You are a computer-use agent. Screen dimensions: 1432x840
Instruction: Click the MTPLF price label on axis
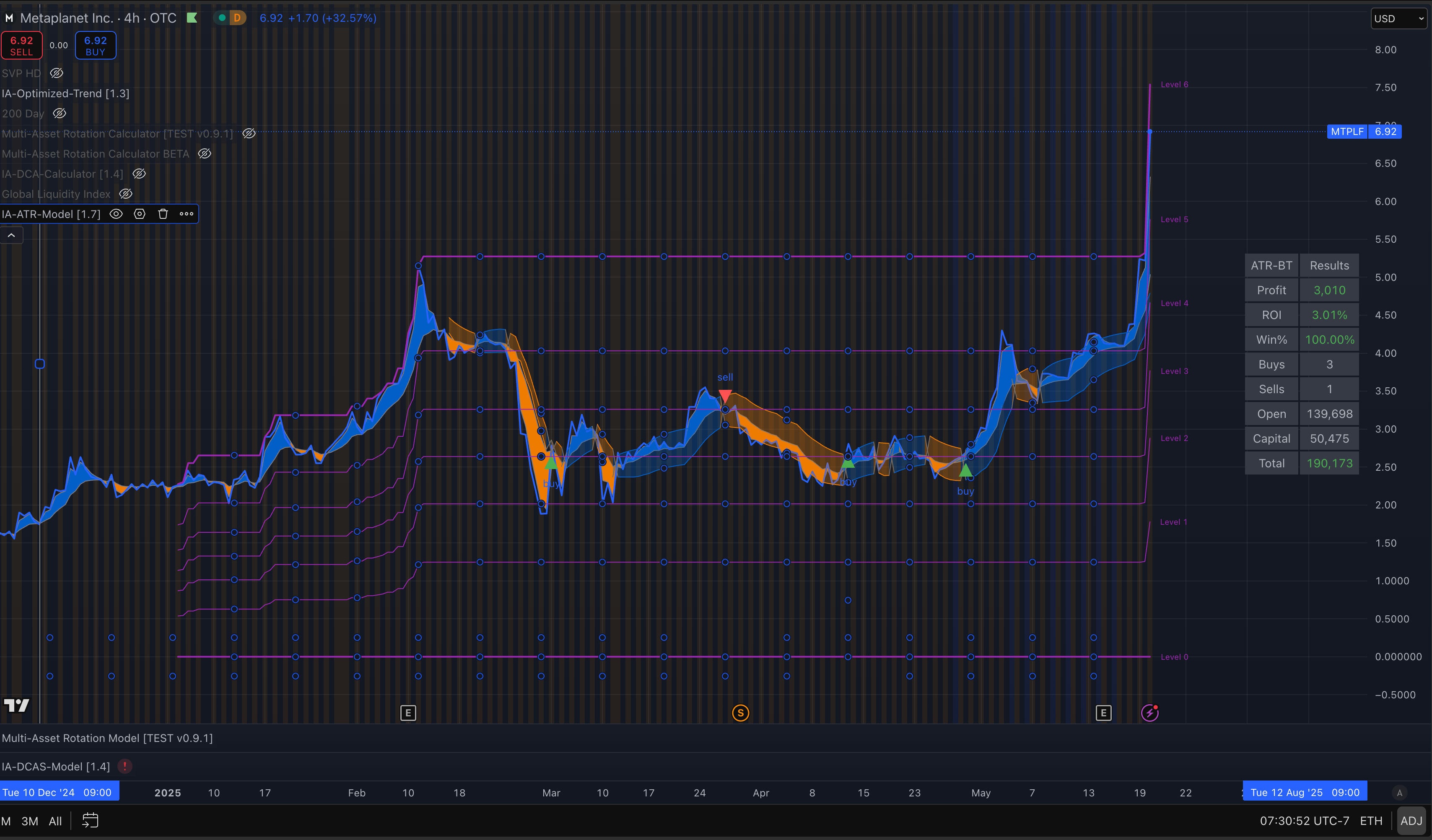[1347, 131]
